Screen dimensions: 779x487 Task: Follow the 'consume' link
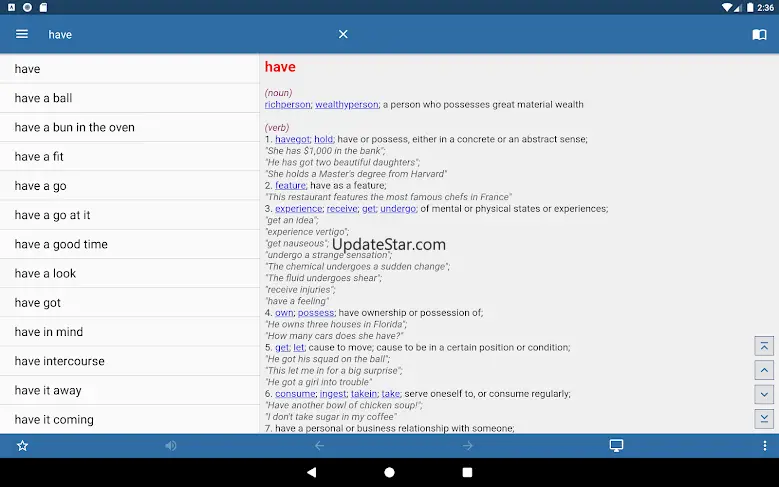[x=295, y=394]
